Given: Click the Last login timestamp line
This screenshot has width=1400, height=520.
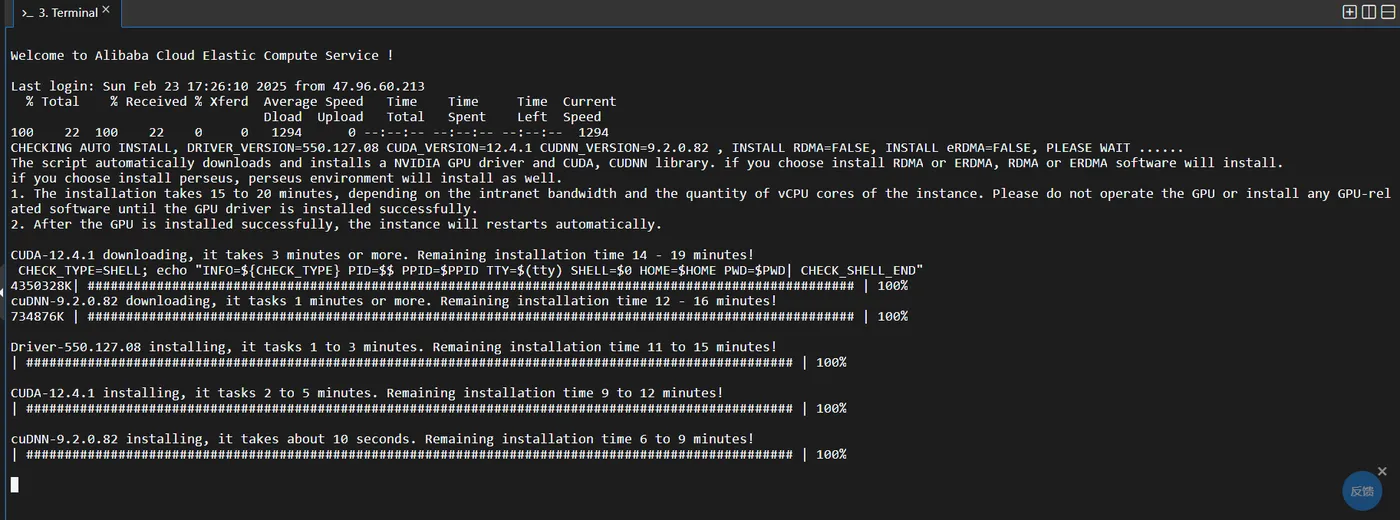Looking at the screenshot, I should [218, 86].
